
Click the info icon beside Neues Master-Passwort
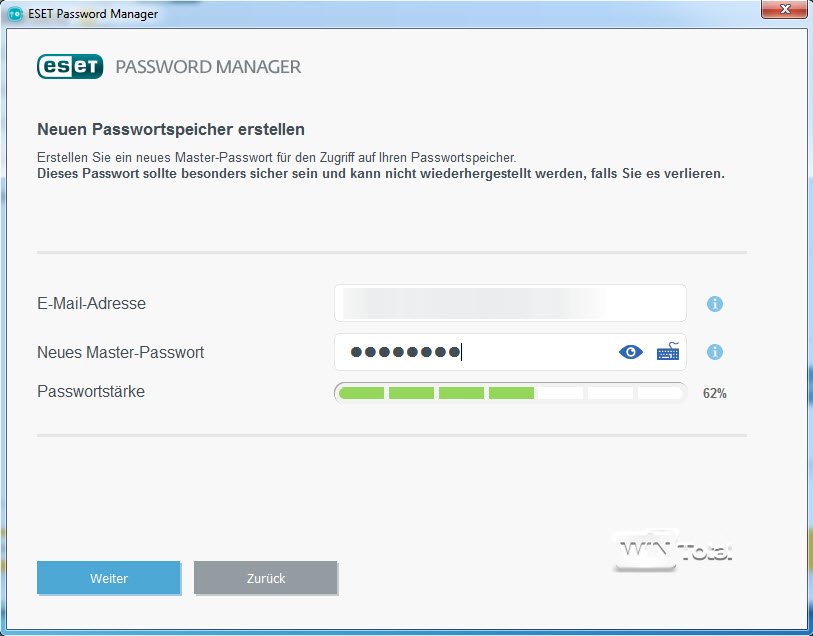pyautogui.click(x=714, y=352)
